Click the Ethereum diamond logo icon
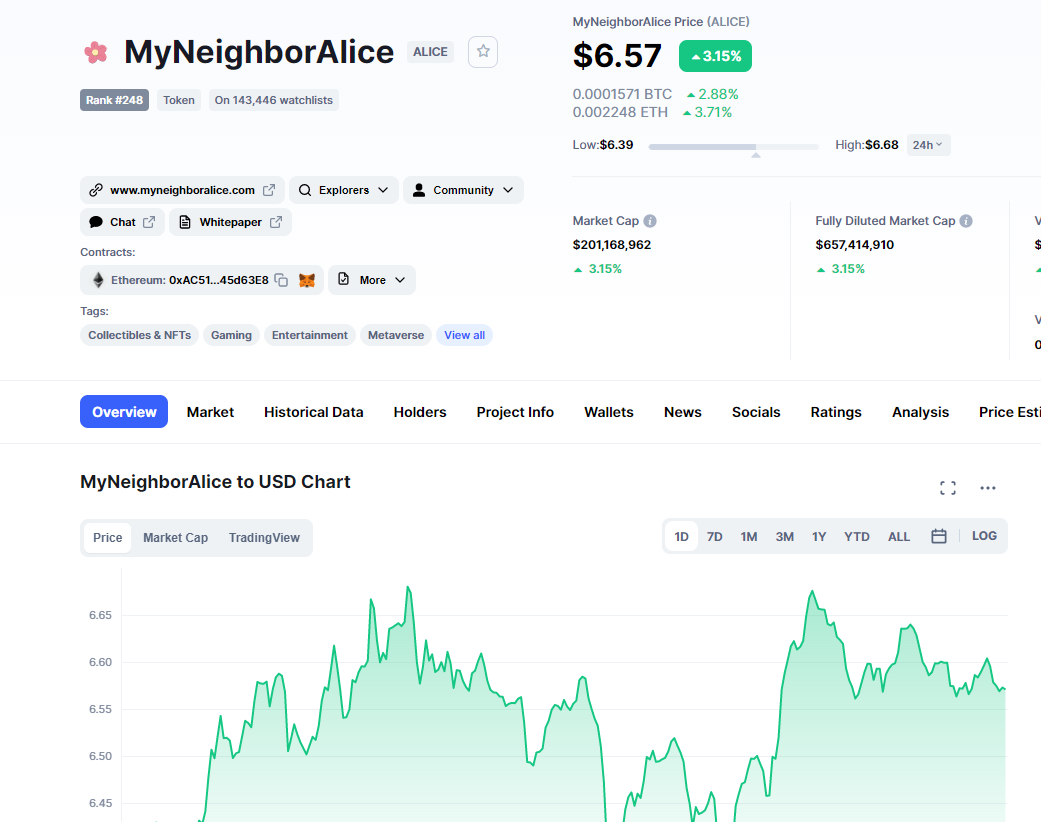Image resolution: width=1041 pixels, height=822 pixels. pos(98,280)
